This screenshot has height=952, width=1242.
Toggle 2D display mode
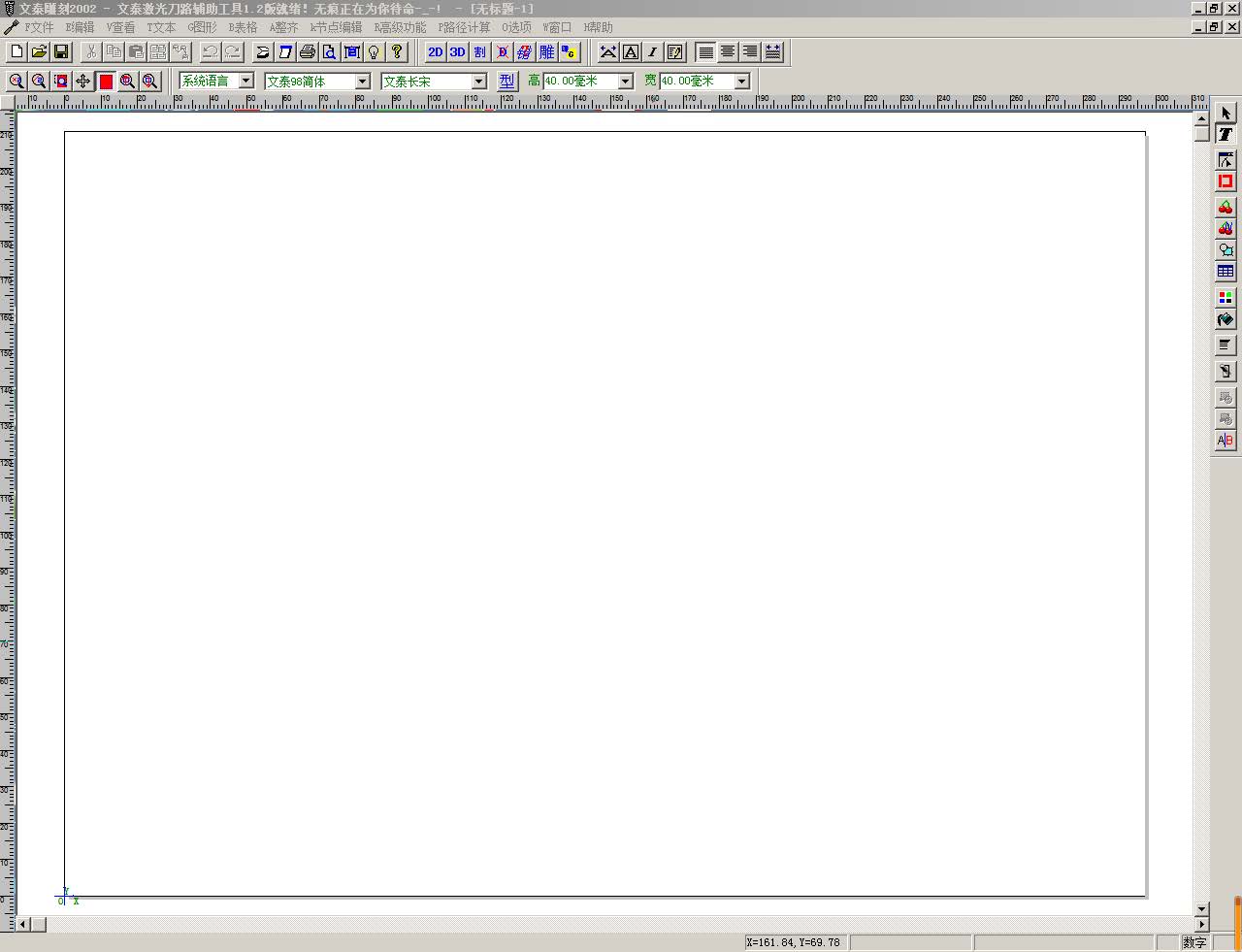[435, 51]
